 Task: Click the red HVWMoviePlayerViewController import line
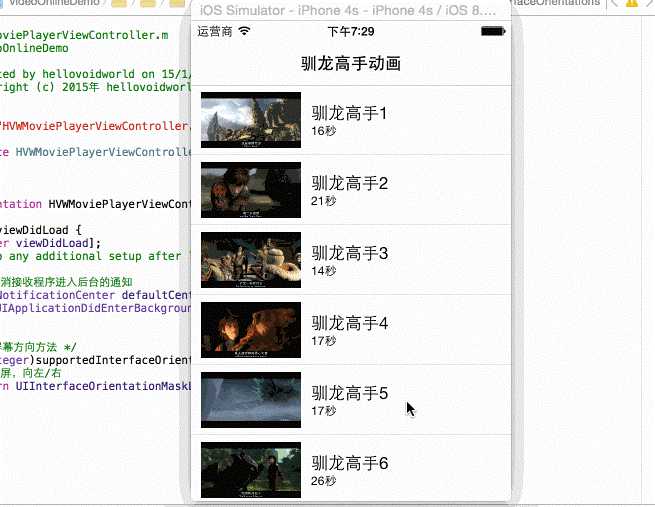95,126
